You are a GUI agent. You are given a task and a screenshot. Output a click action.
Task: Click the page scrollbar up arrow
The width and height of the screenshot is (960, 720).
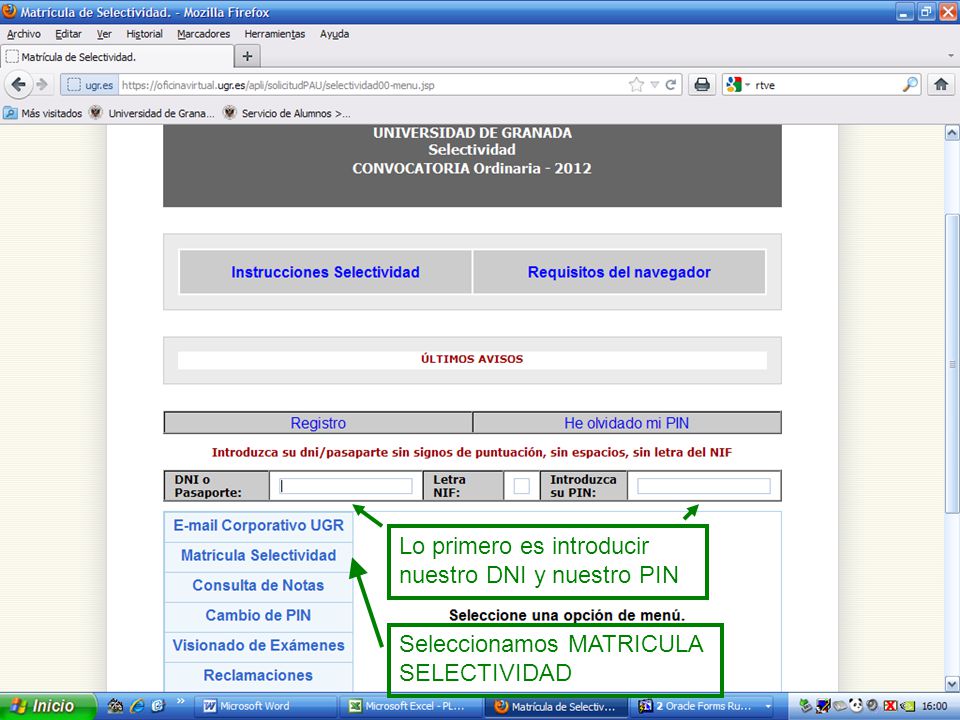coord(952,132)
